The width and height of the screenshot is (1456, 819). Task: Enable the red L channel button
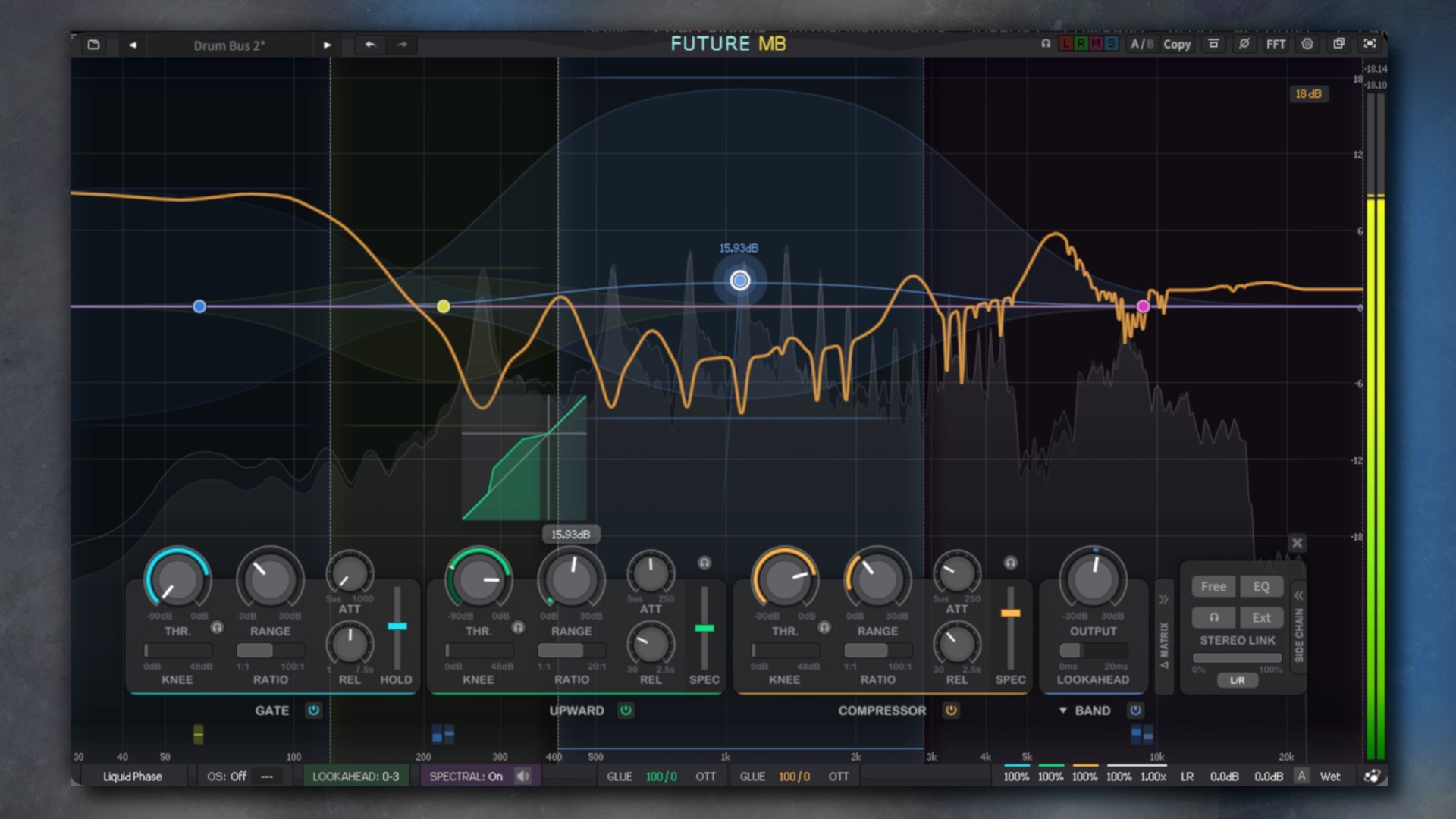coord(1065,44)
